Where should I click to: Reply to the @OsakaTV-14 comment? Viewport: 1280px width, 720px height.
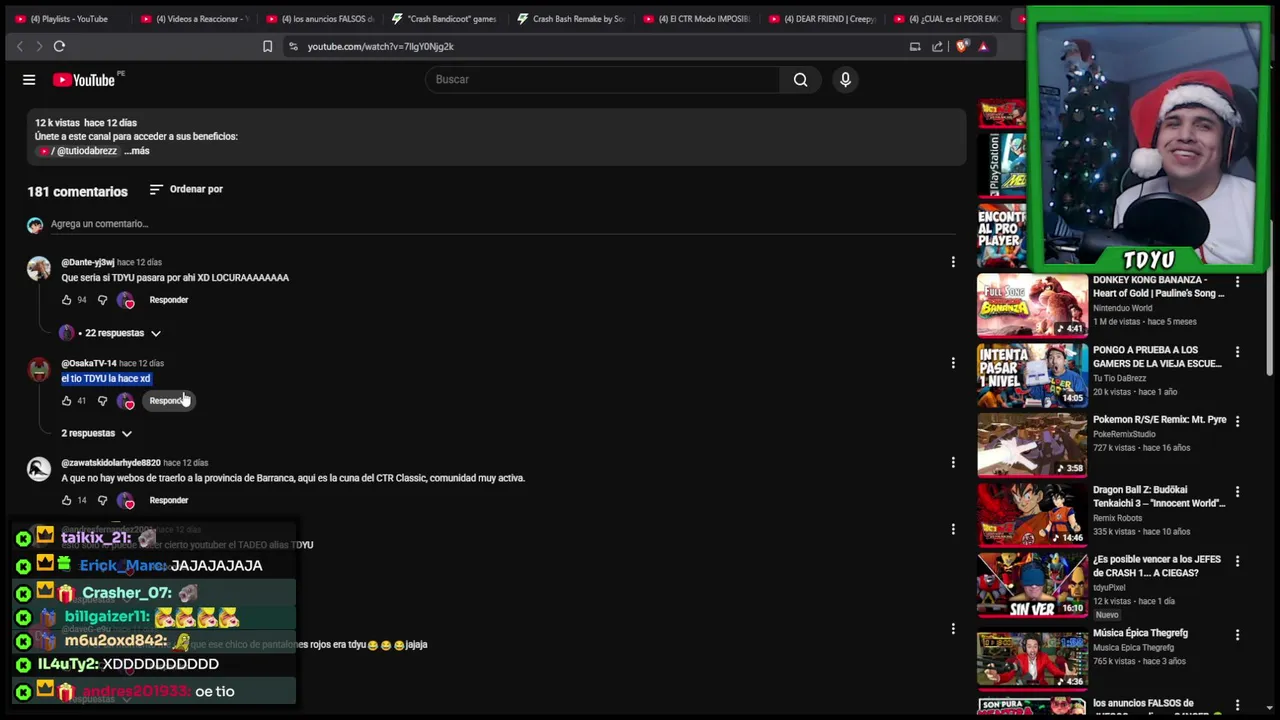169,401
